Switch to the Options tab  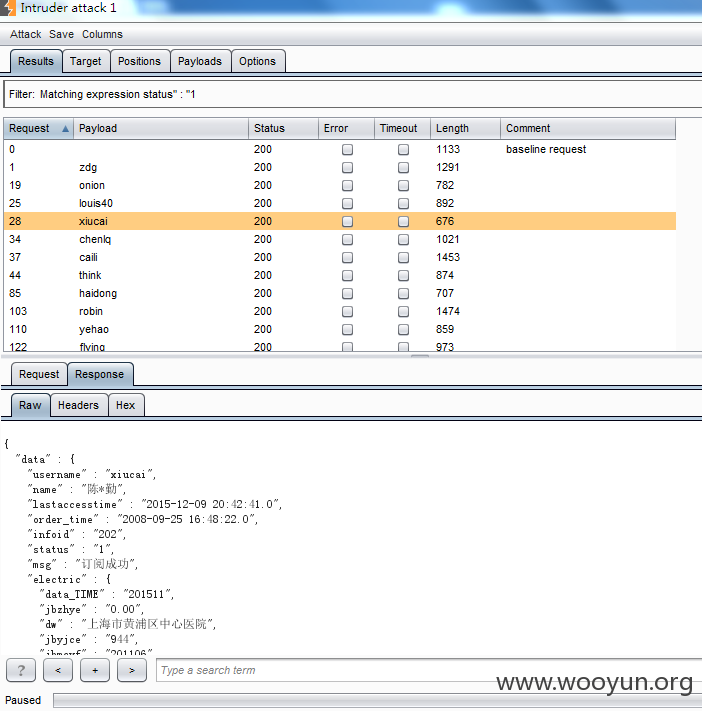pyautogui.click(x=258, y=61)
